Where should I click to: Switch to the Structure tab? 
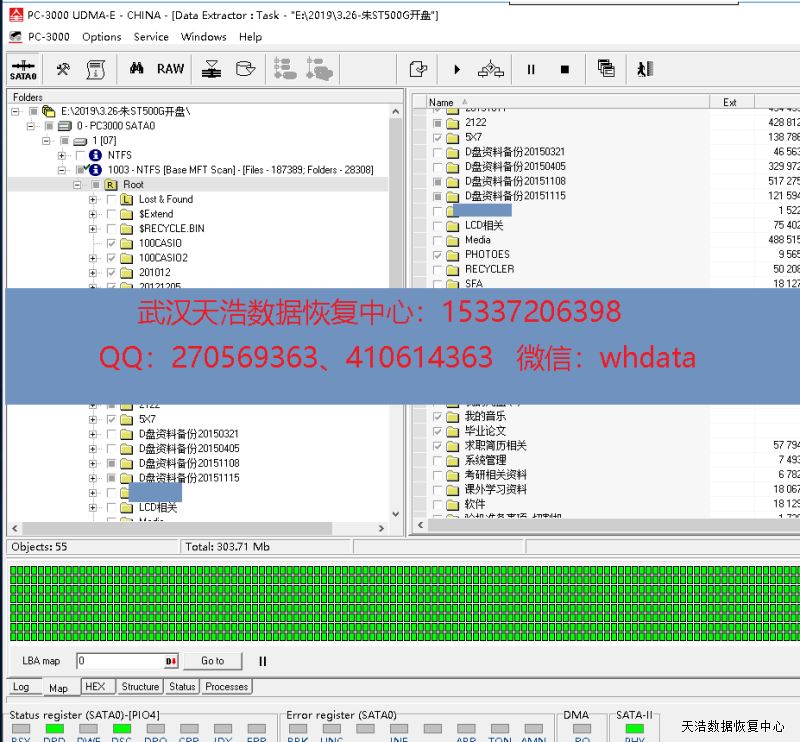tap(140, 687)
